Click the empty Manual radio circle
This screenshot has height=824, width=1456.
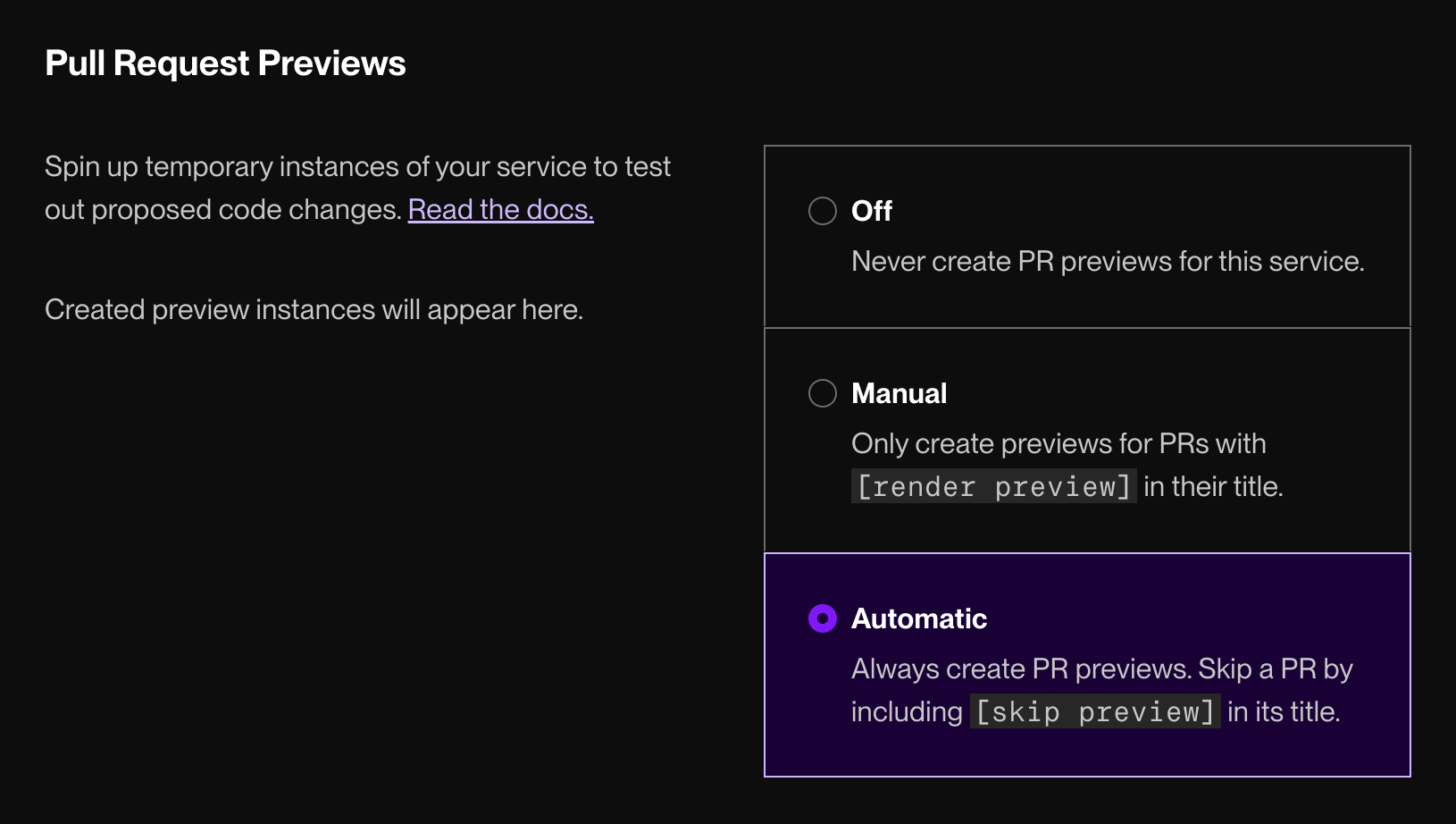(x=822, y=393)
